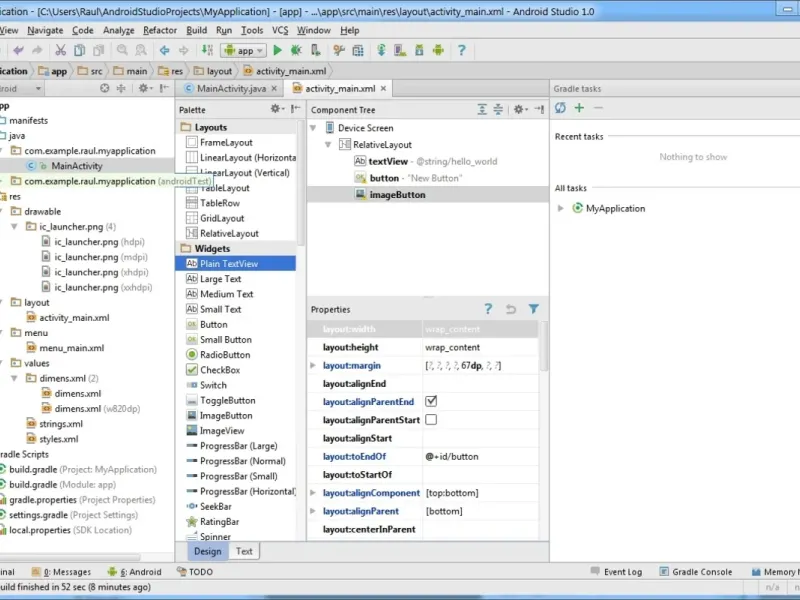The height and width of the screenshot is (600, 800).
Task: Refresh Gradle projects in Gradle tasks panel
Action: (x=560, y=108)
